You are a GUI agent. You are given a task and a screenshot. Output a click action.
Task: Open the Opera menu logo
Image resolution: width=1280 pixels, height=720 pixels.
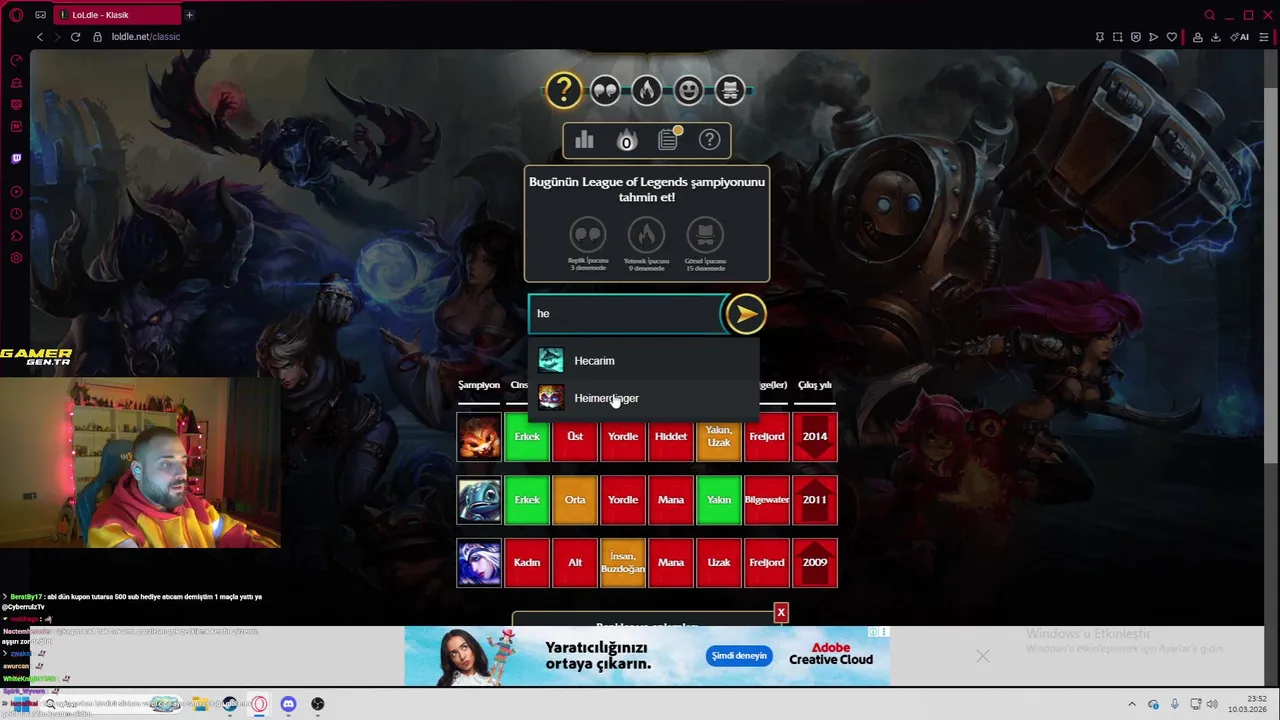pyautogui.click(x=15, y=15)
